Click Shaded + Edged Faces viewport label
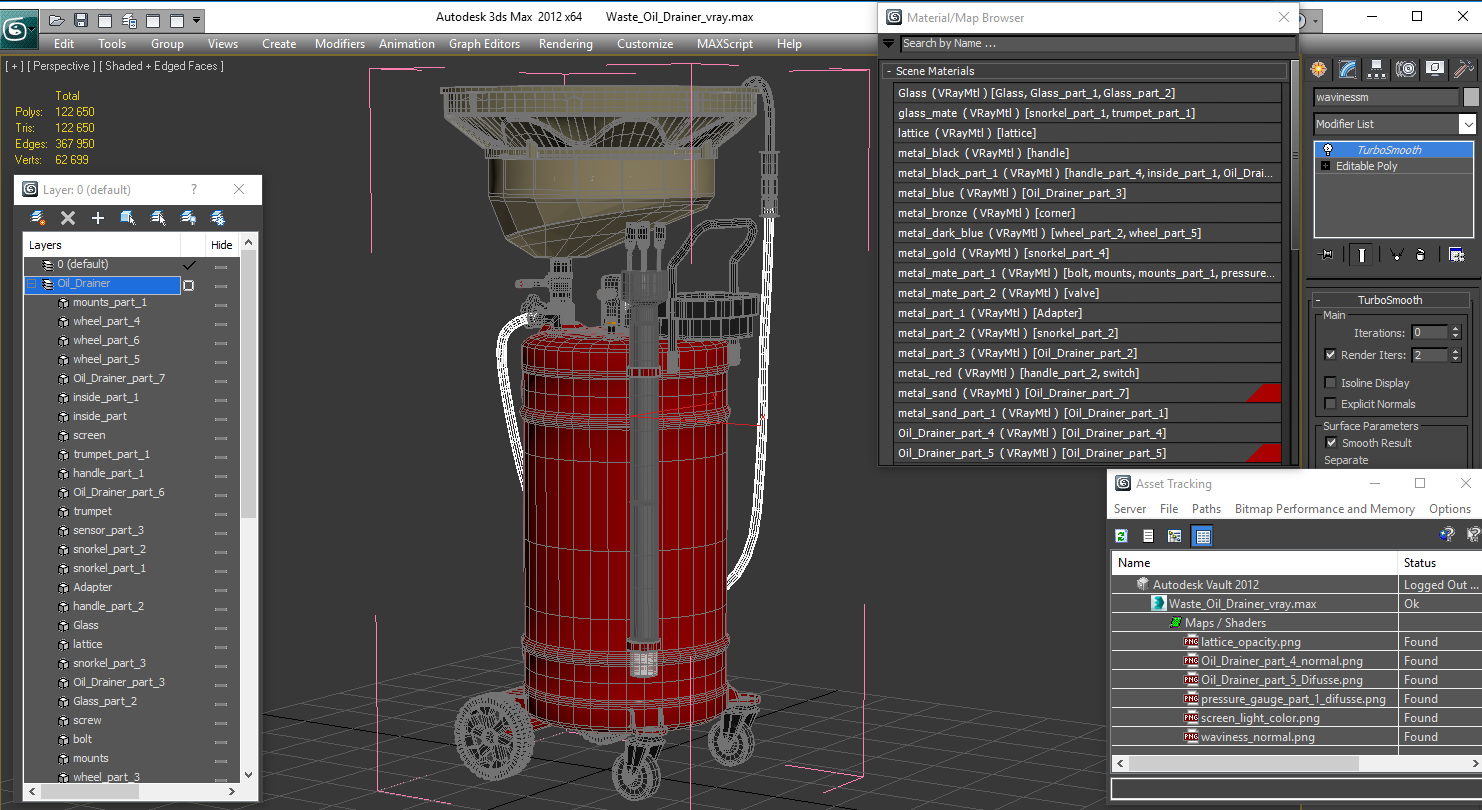The image size is (1482, 810). pos(161,66)
